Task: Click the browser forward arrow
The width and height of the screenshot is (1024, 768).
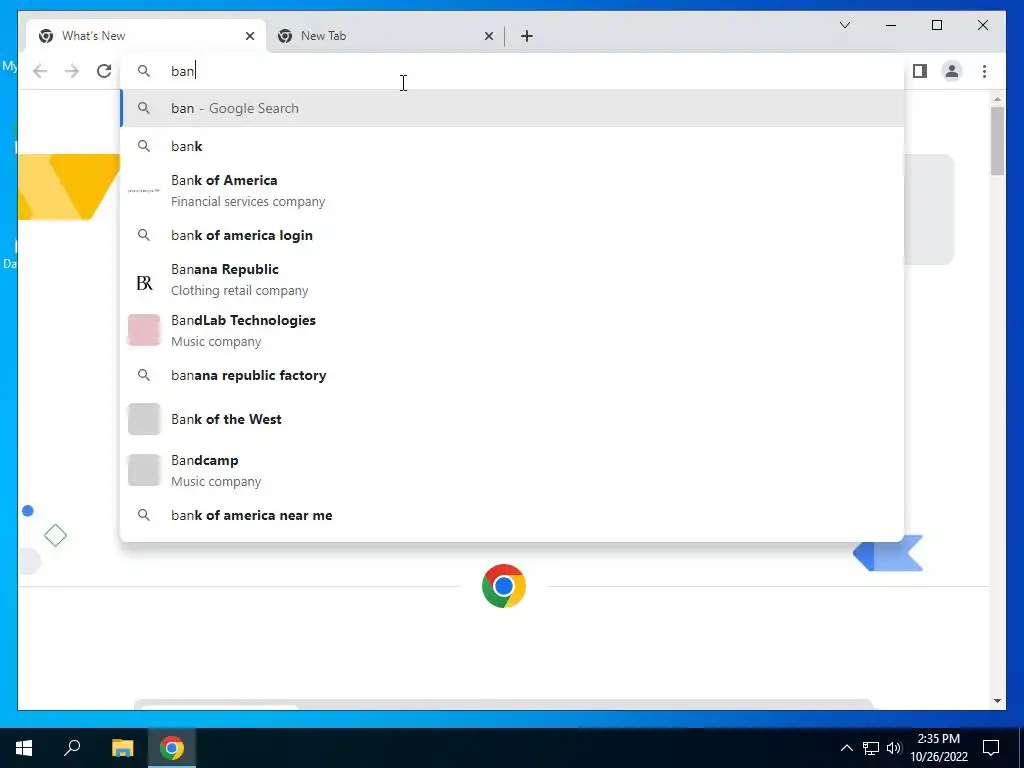Action: [x=72, y=71]
